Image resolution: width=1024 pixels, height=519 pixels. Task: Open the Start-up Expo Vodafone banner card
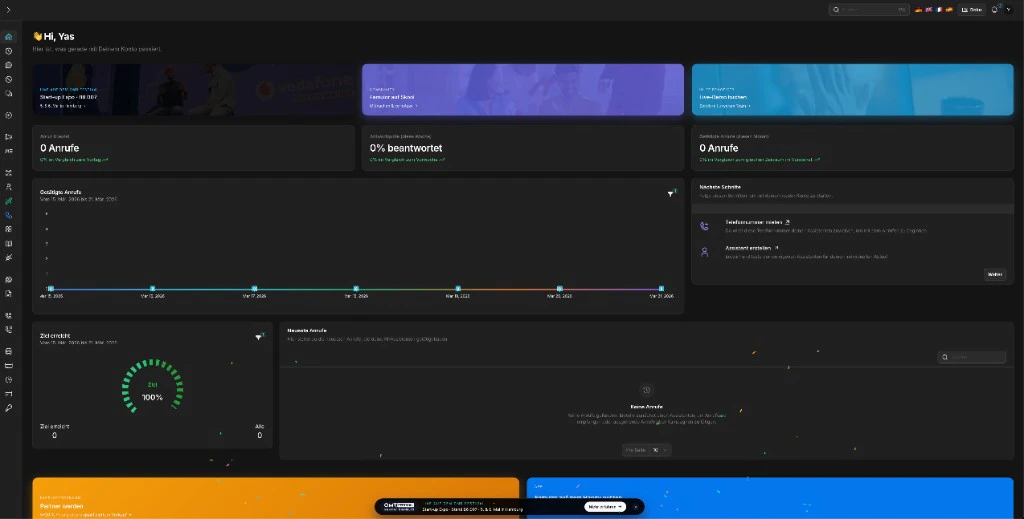point(193,89)
